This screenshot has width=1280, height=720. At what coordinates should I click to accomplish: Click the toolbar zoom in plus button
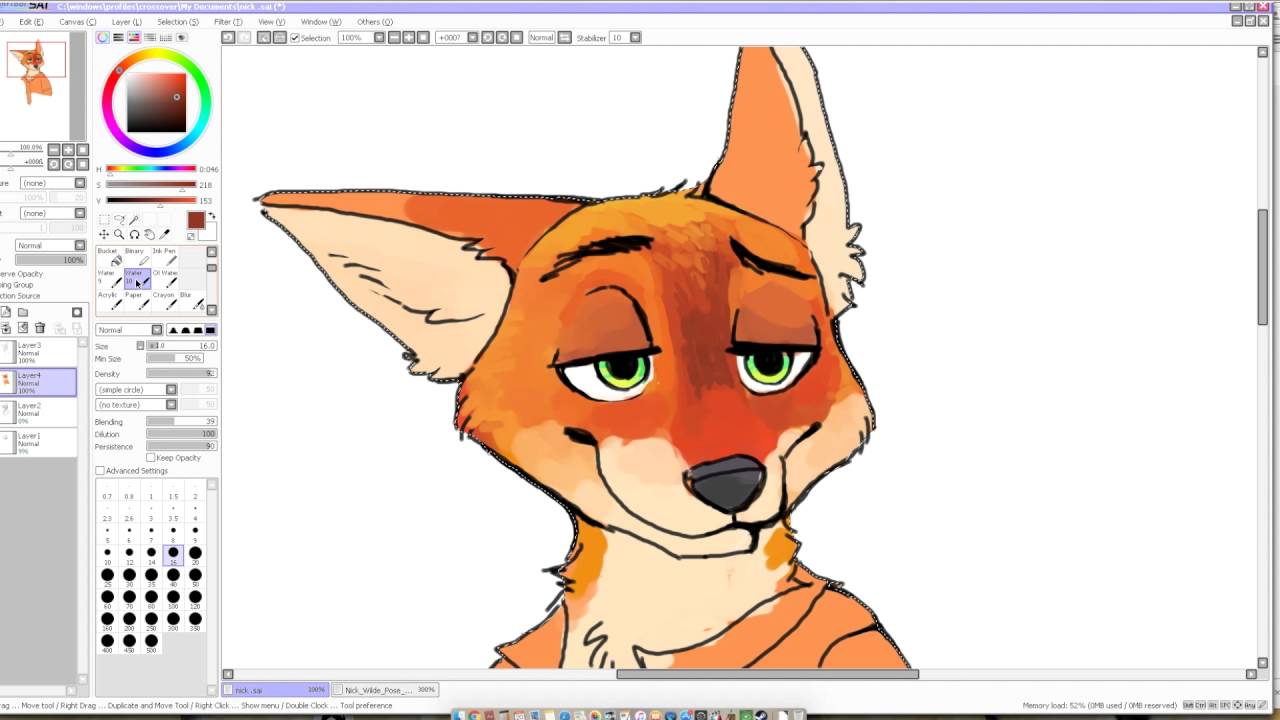pos(409,37)
